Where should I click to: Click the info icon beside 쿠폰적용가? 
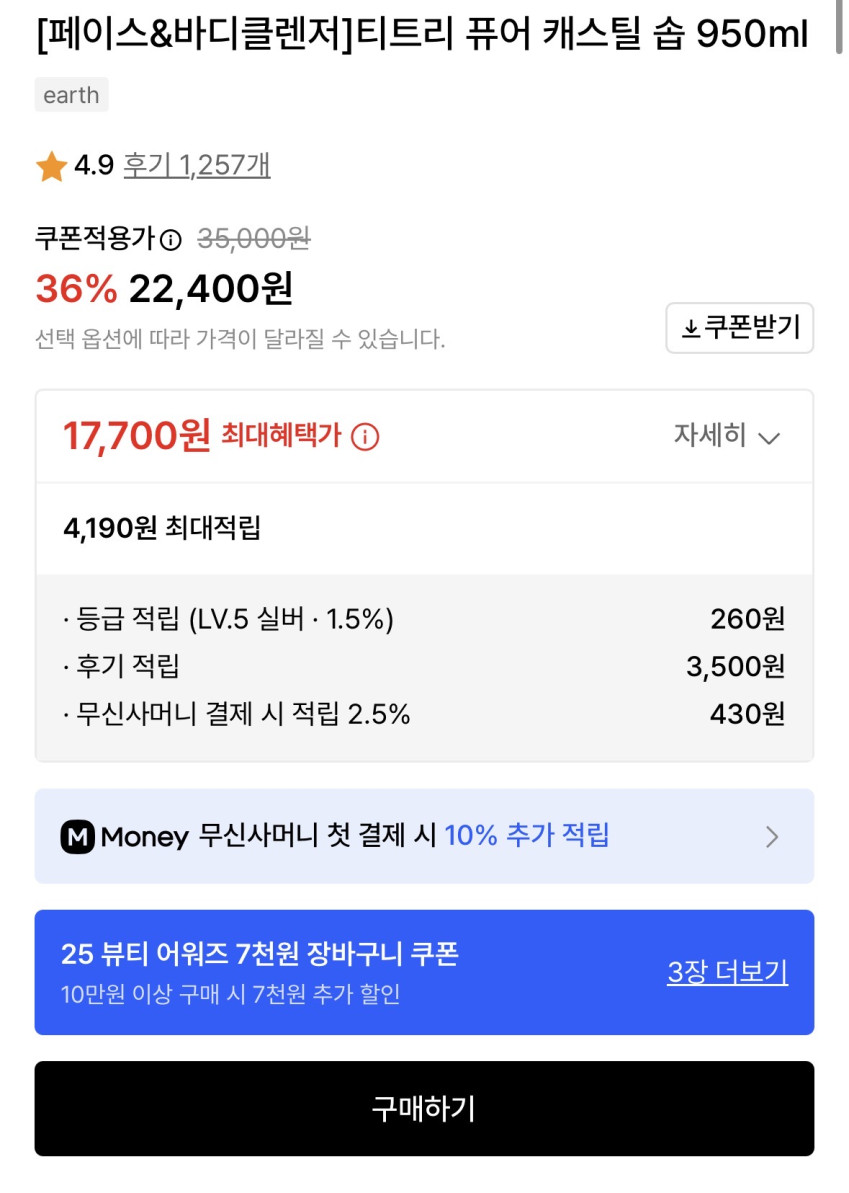(171, 240)
